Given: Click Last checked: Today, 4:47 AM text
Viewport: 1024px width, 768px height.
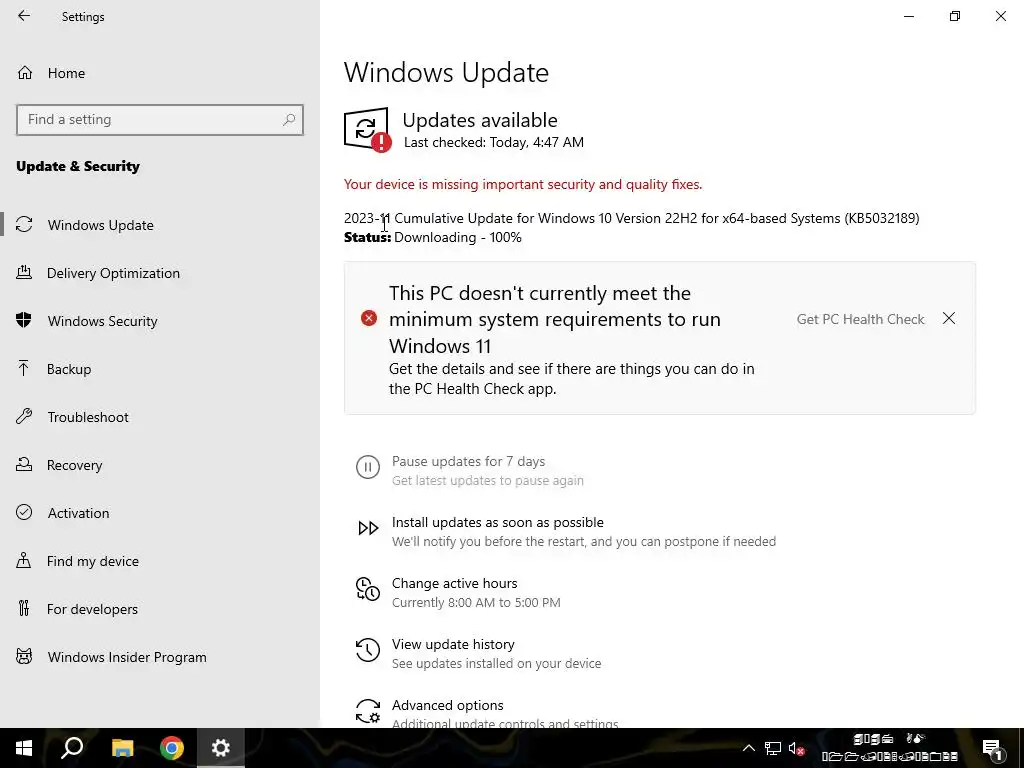Looking at the screenshot, I should 494,142.
